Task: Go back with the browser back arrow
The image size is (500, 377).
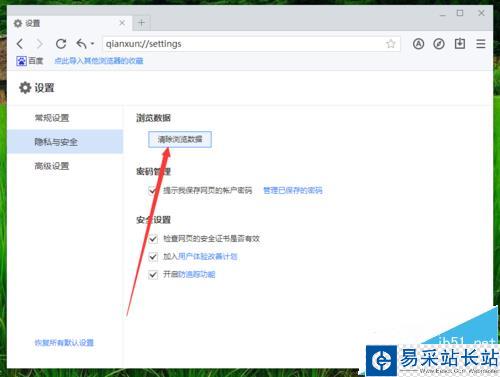Action: pyautogui.click(x=20, y=44)
